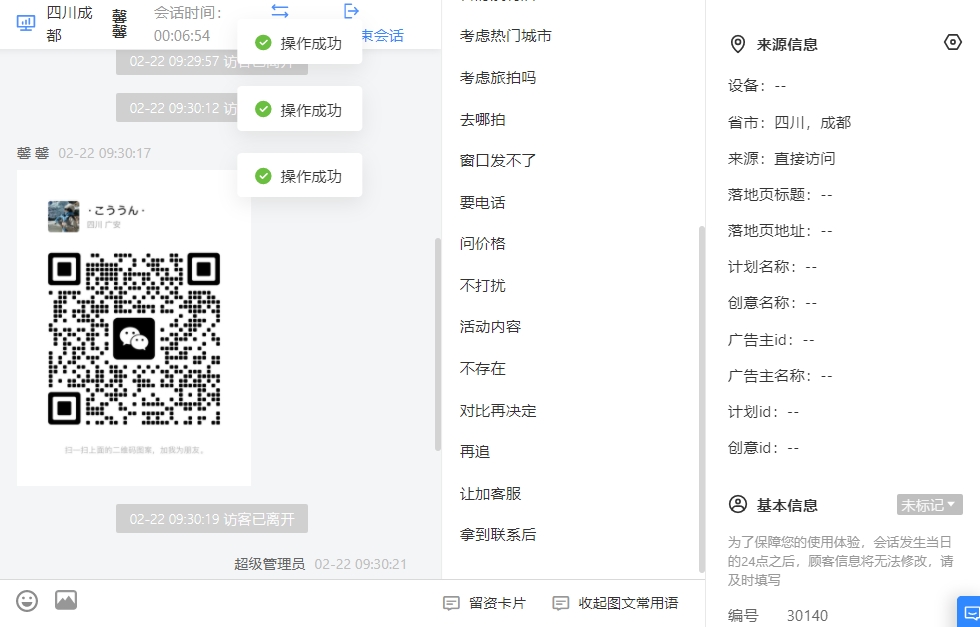
Task: Click the 省市：四川，成都 row
Action: 789,123
